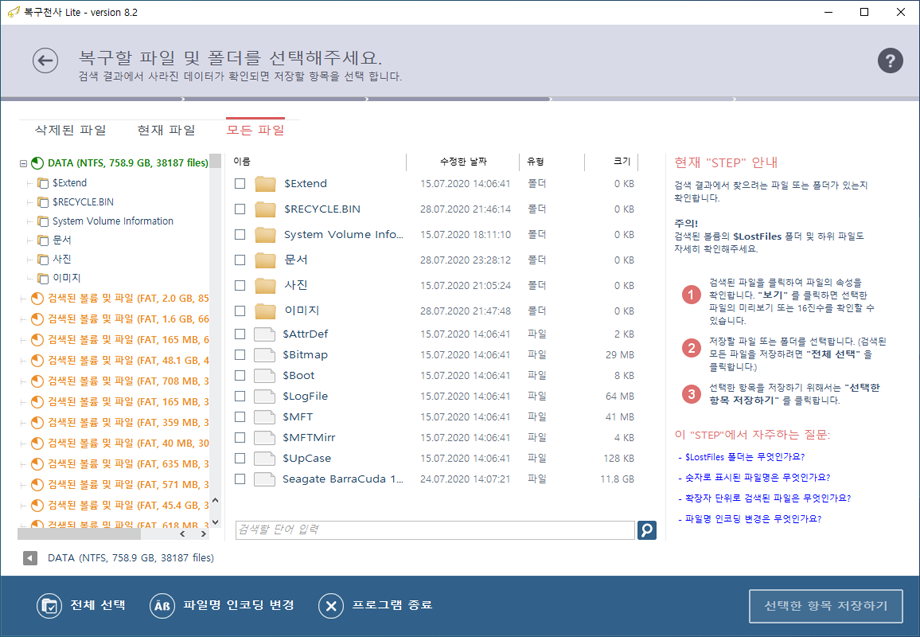This screenshot has width=920, height=637.
Task: Open the 파일명 인코딩 변경은 무엇인가요 link
Action: tap(753, 519)
